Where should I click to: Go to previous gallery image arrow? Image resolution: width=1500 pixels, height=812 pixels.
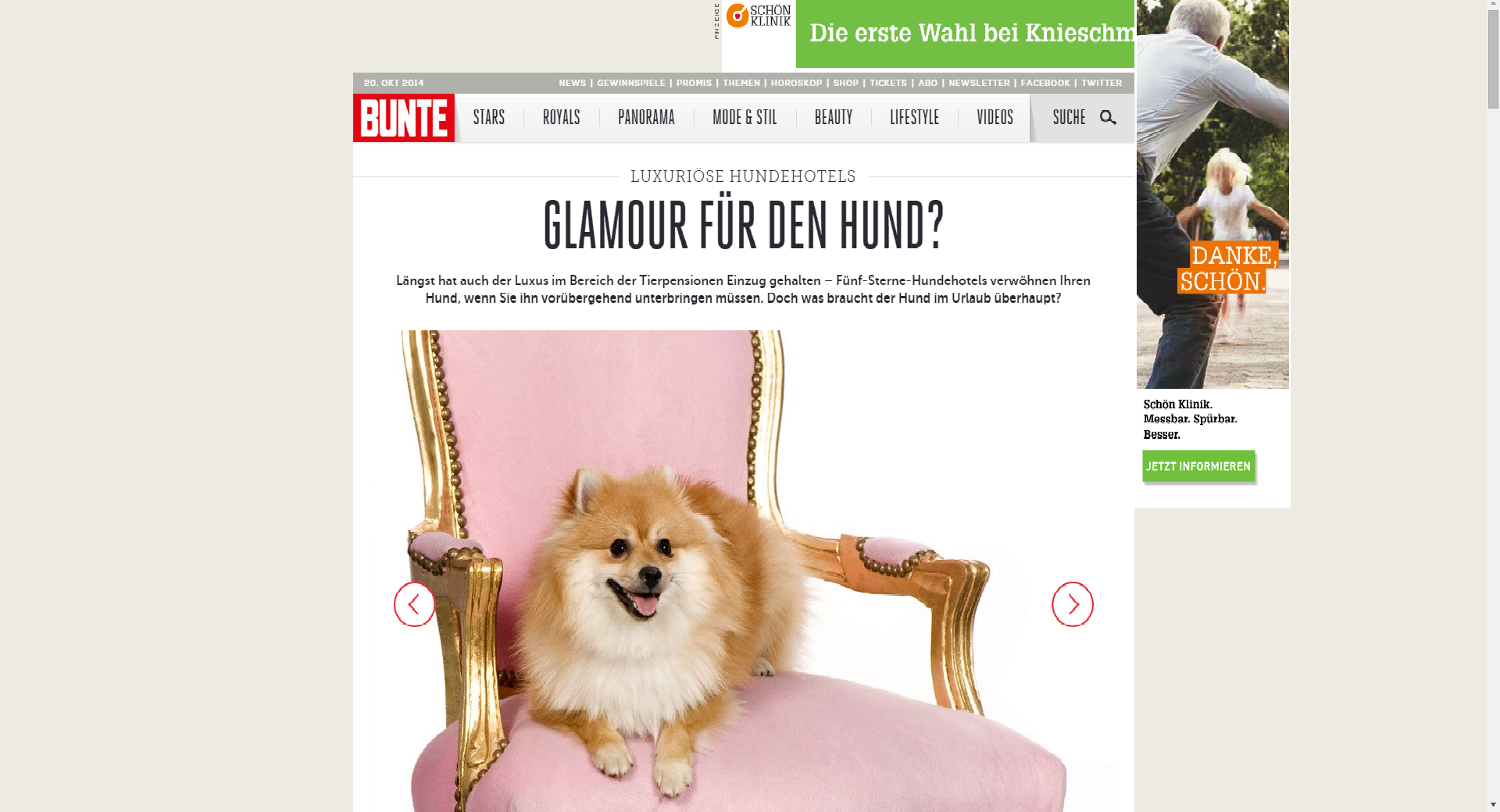tap(414, 604)
